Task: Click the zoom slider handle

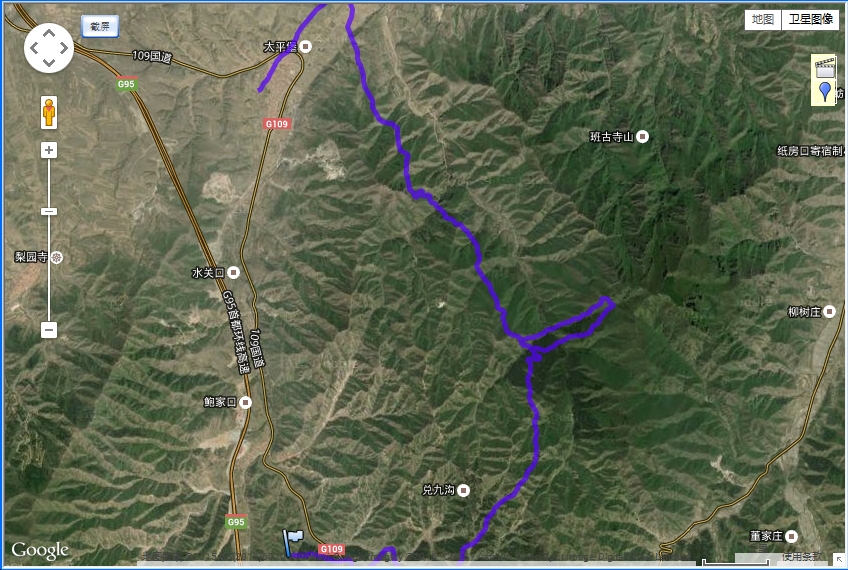Action: click(x=49, y=211)
